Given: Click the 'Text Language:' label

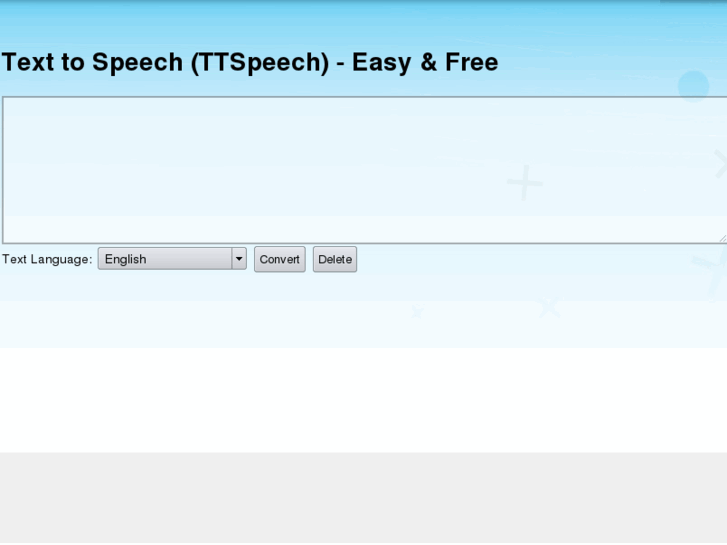Looking at the screenshot, I should tap(47, 259).
